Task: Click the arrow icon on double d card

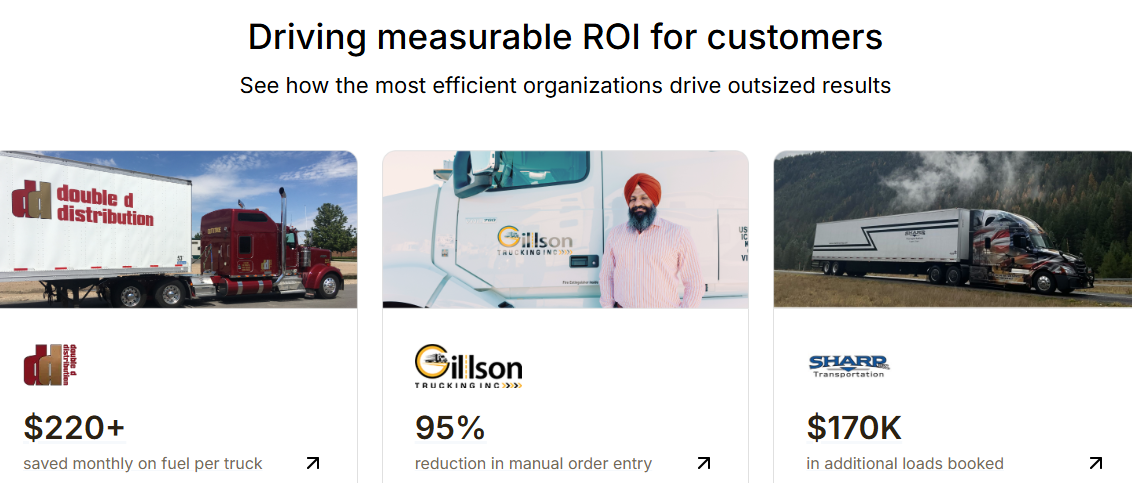Action: tap(313, 463)
